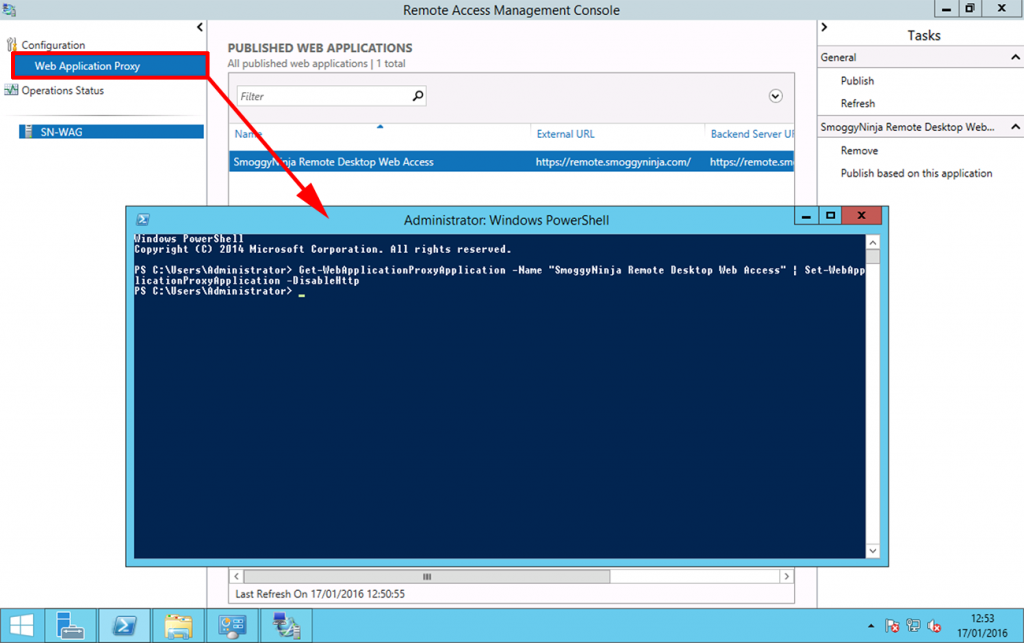The height and width of the screenshot is (643, 1024).
Task: Open File Explorer from taskbar
Action: point(178,627)
